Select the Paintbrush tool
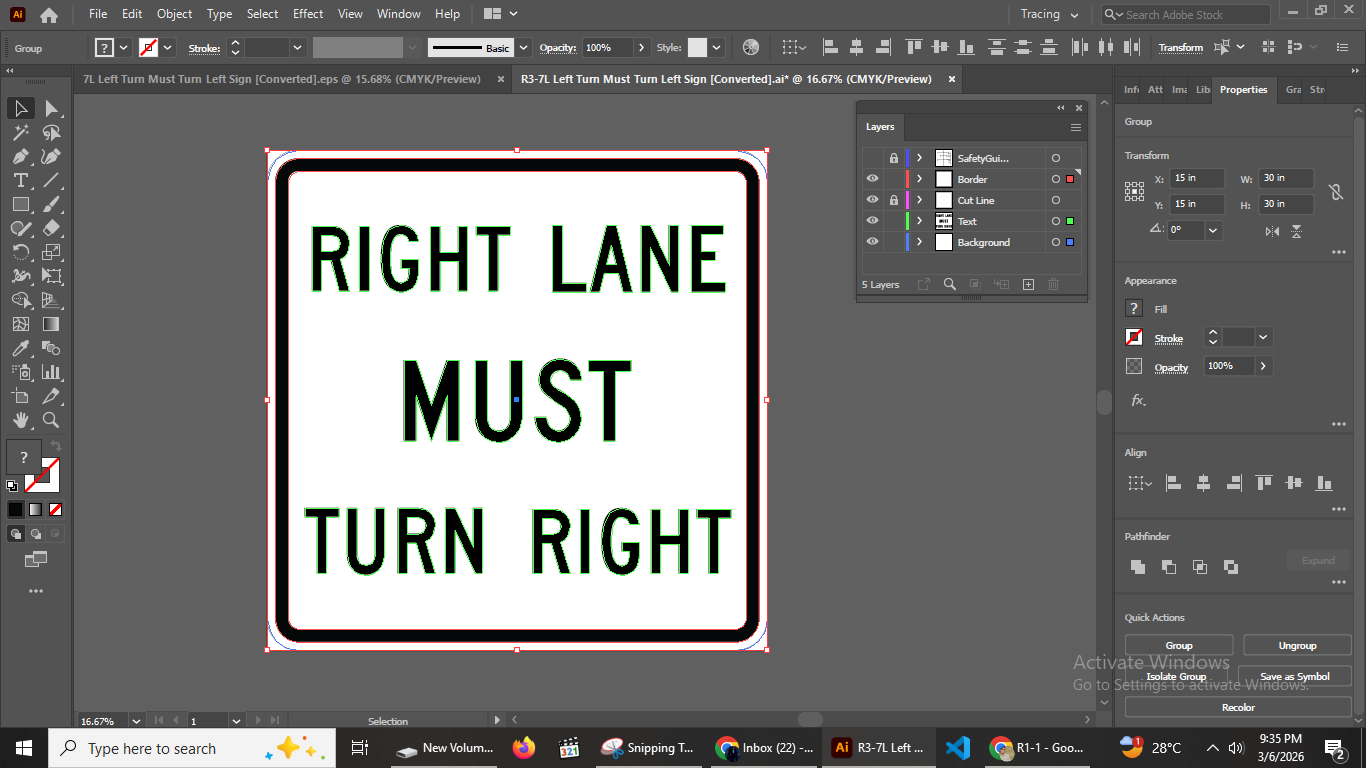 click(x=51, y=204)
